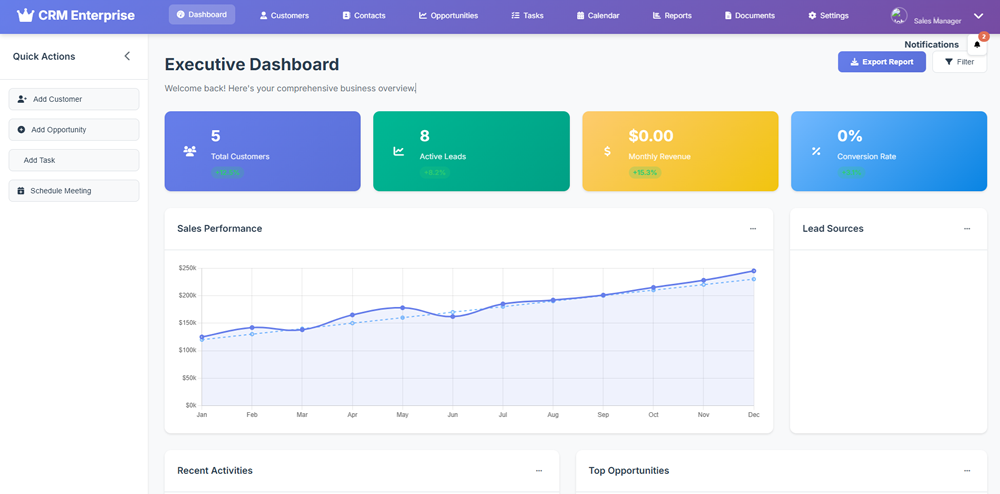Image resolution: width=1000 pixels, height=494 pixels.
Task: Click the notification bell icon
Action: pos(977,45)
